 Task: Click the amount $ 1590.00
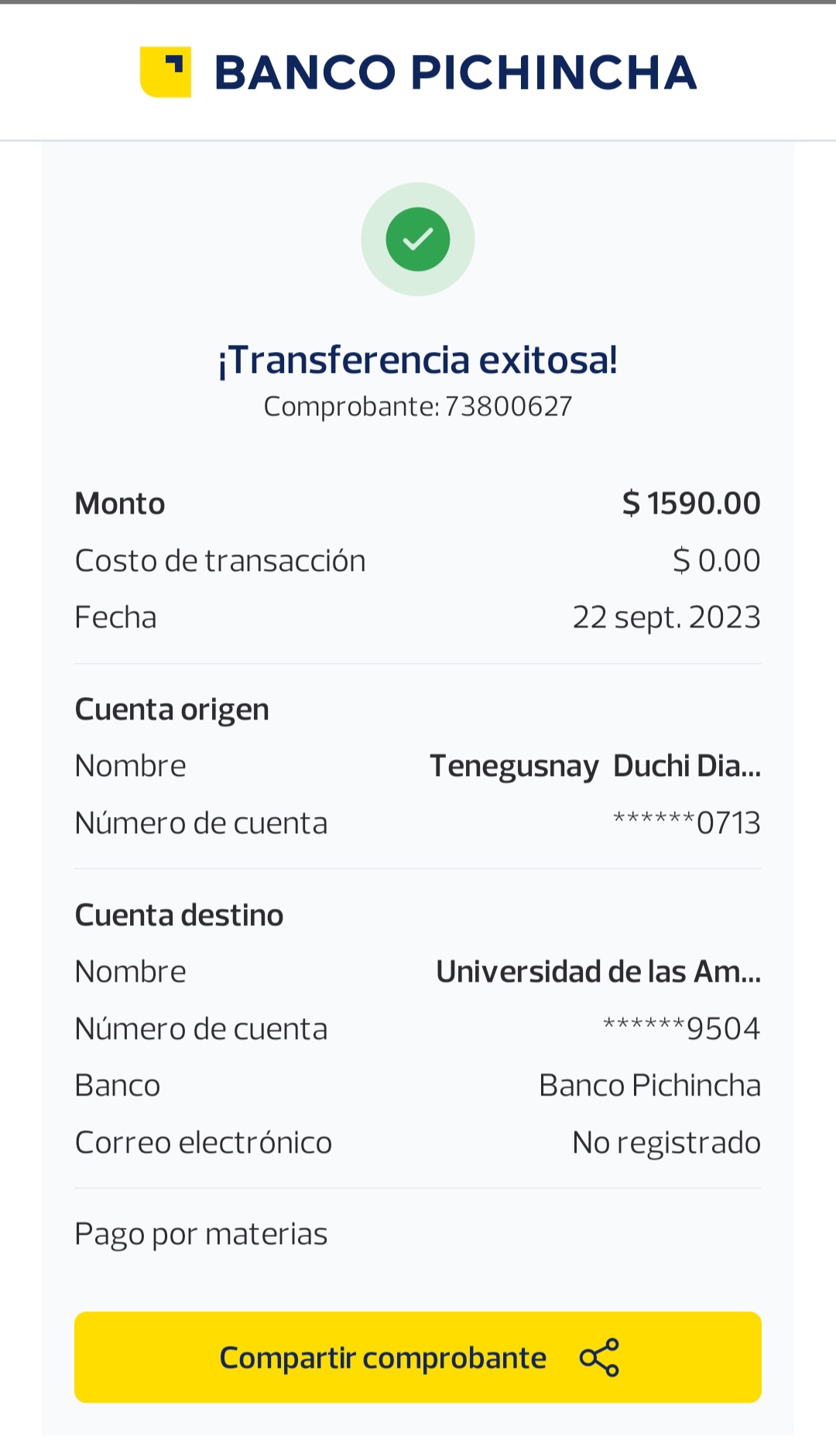point(691,504)
